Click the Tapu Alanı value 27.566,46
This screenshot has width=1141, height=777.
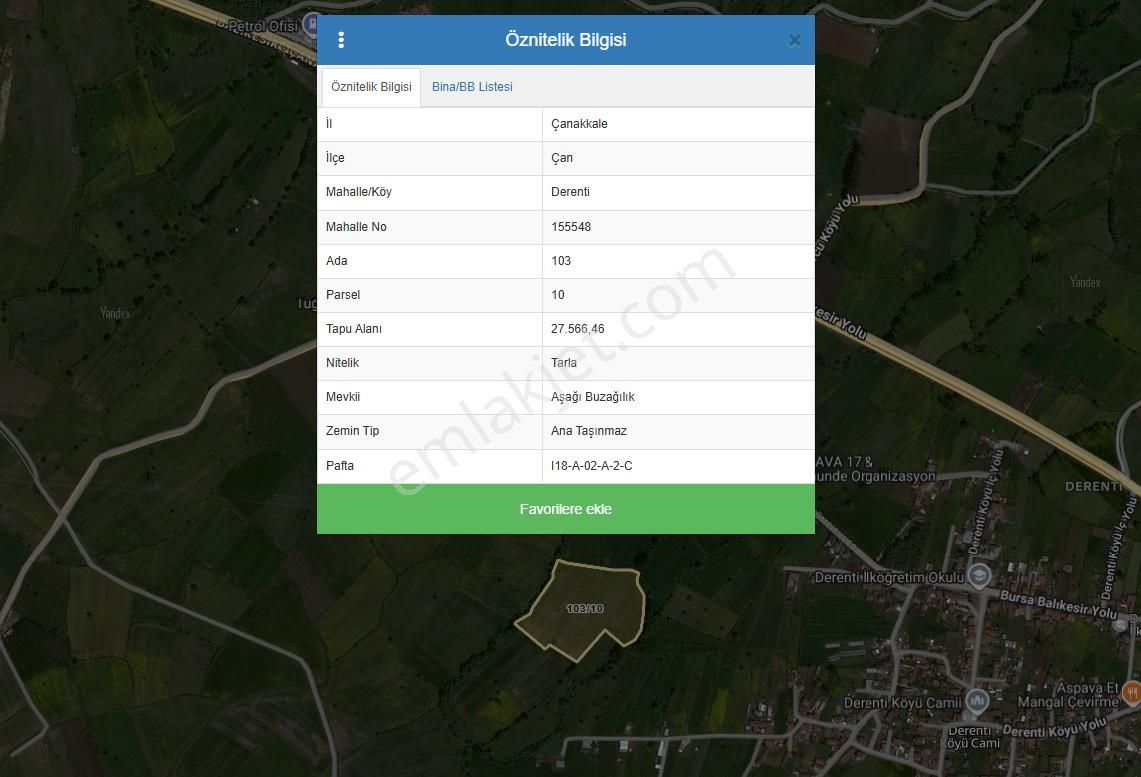578,329
